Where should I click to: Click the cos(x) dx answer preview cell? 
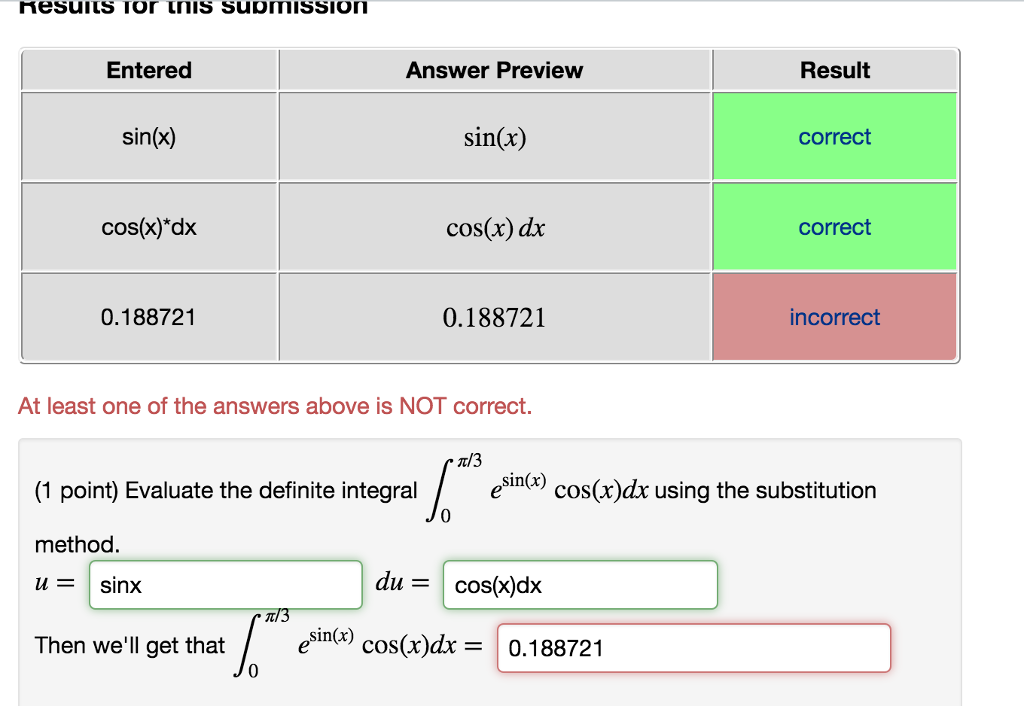click(494, 226)
